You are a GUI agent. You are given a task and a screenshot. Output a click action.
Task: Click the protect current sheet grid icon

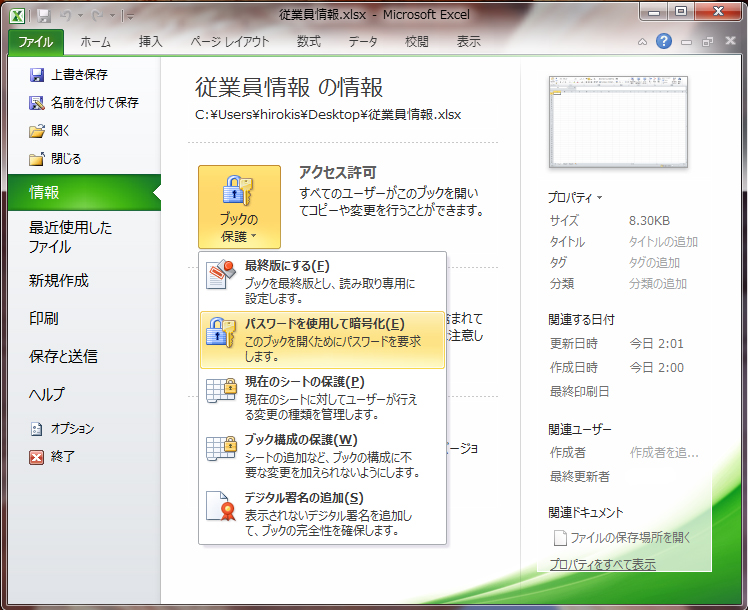coord(221,391)
